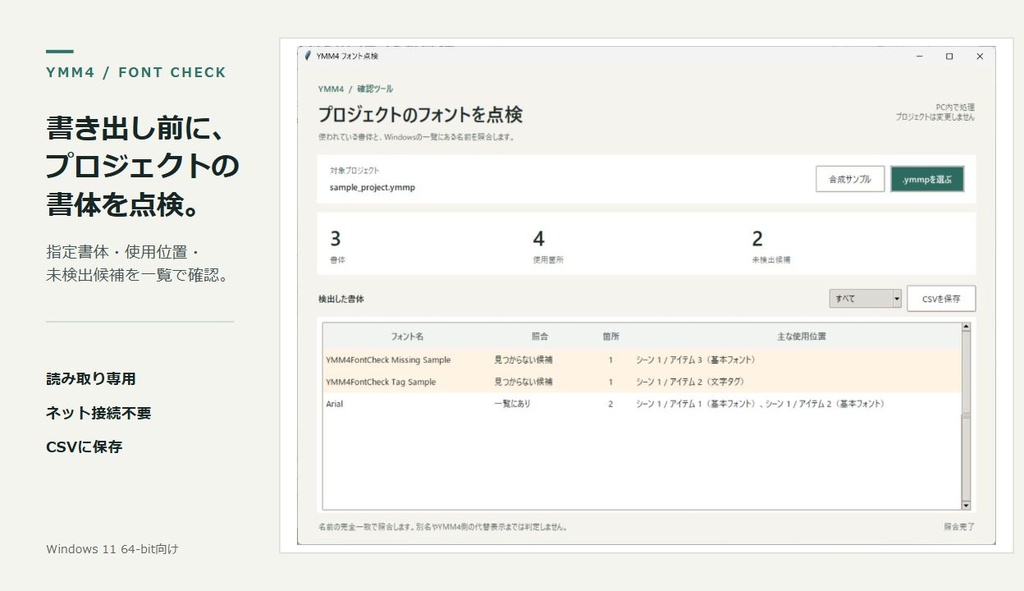1024x591 pixels.
Task: Click the 読み取り専用 feature label
Action: (91, 379)
